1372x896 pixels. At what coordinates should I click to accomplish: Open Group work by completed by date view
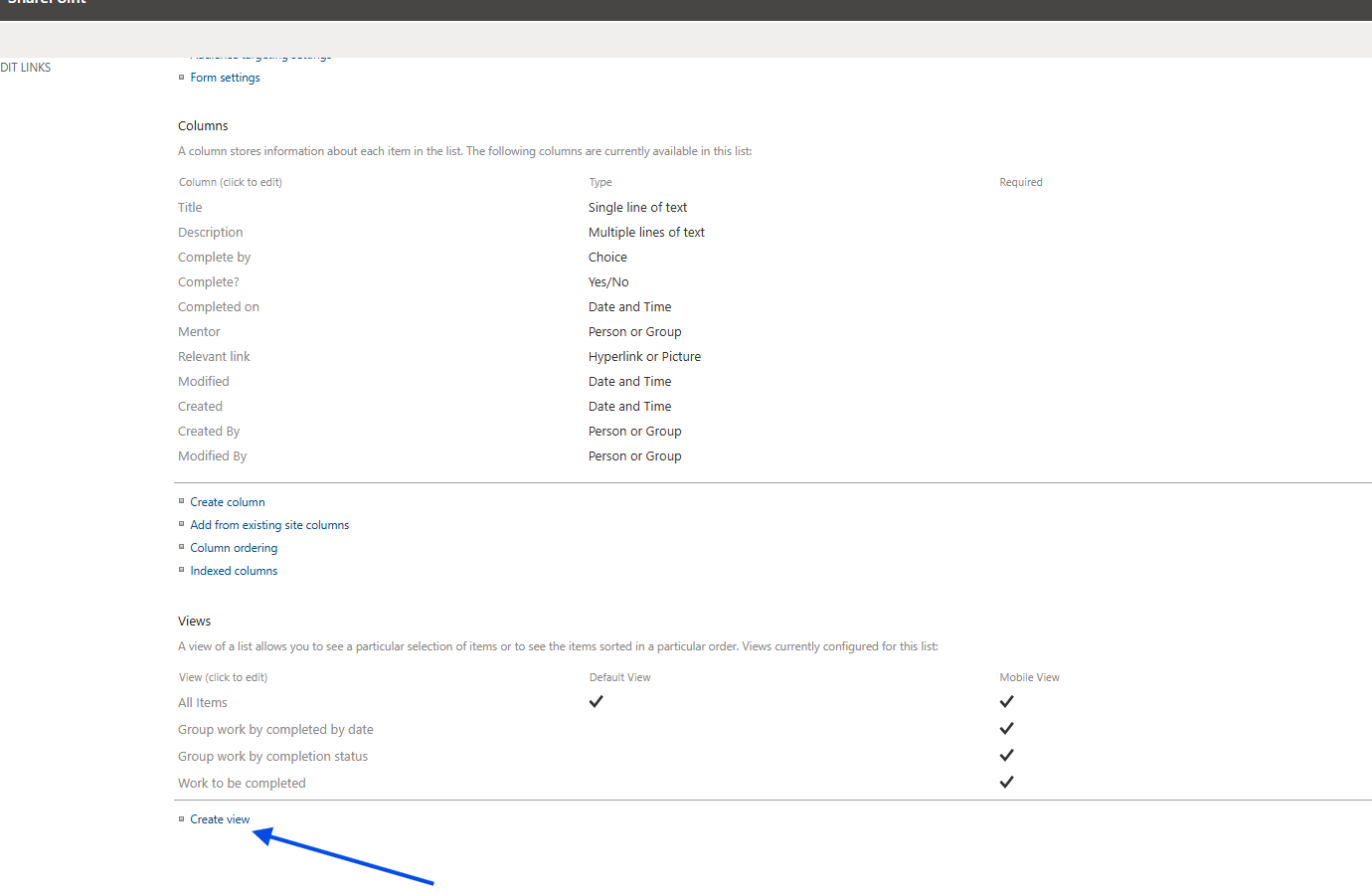click(275, 730)
